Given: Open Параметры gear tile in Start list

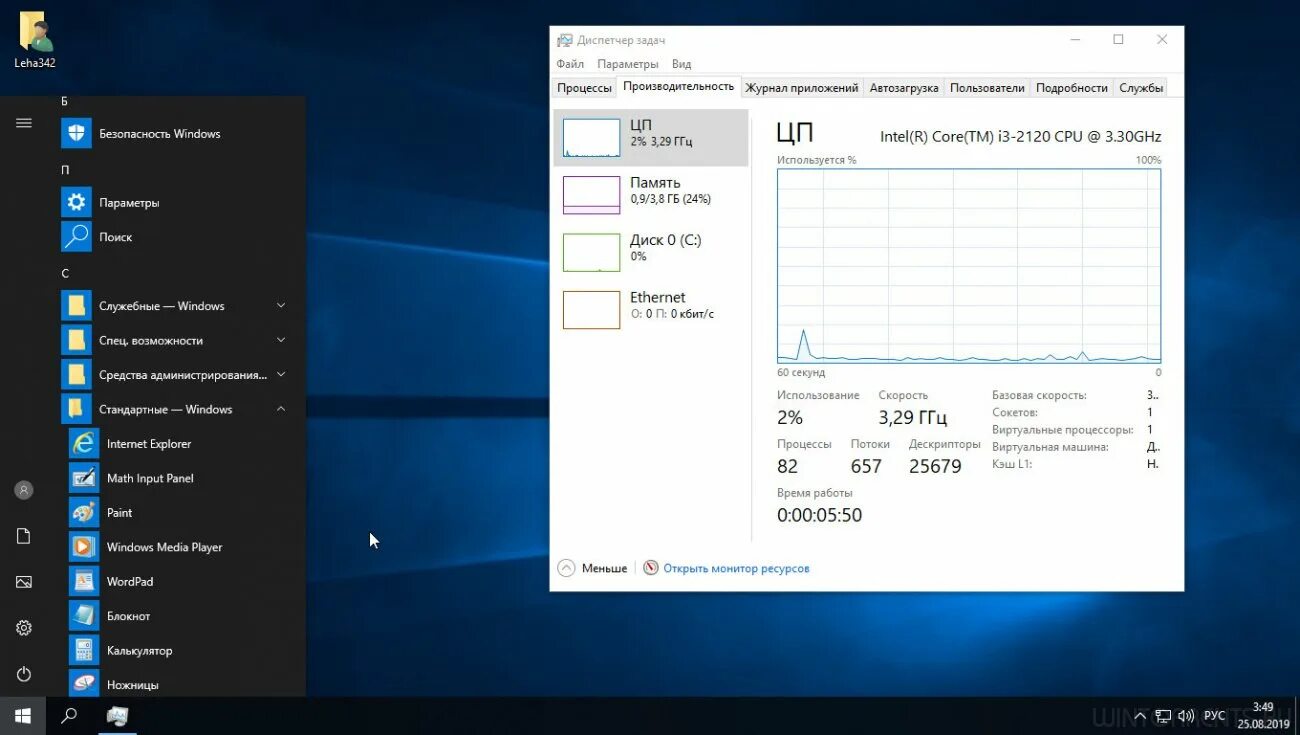Looking at the screenshot, I should pos(76,202).
